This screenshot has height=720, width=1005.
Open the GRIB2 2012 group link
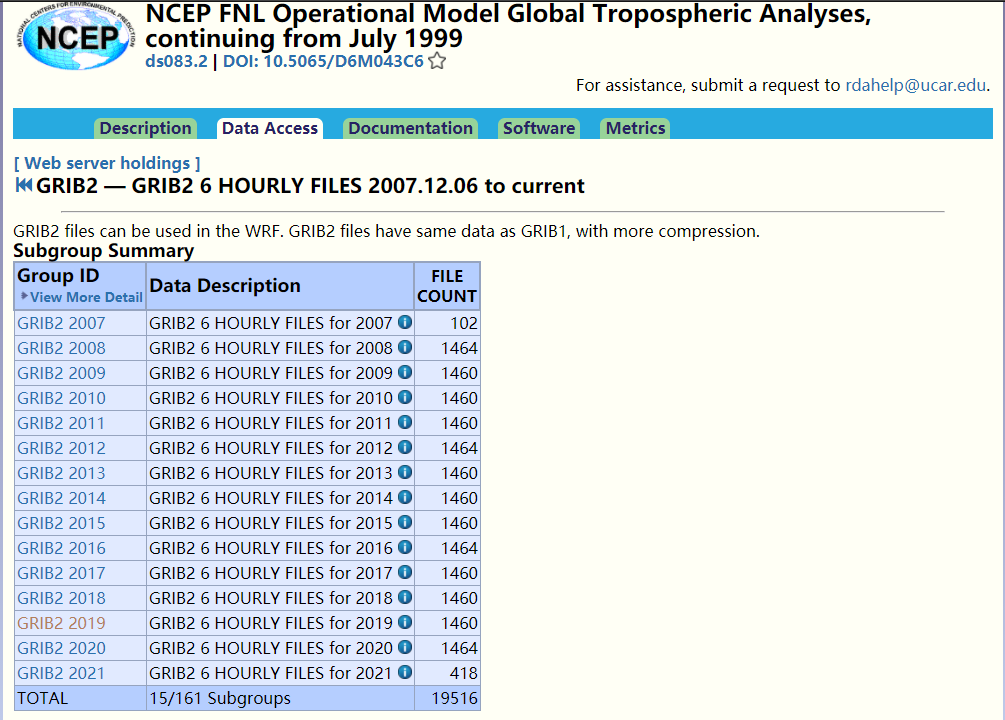(62, 448)
